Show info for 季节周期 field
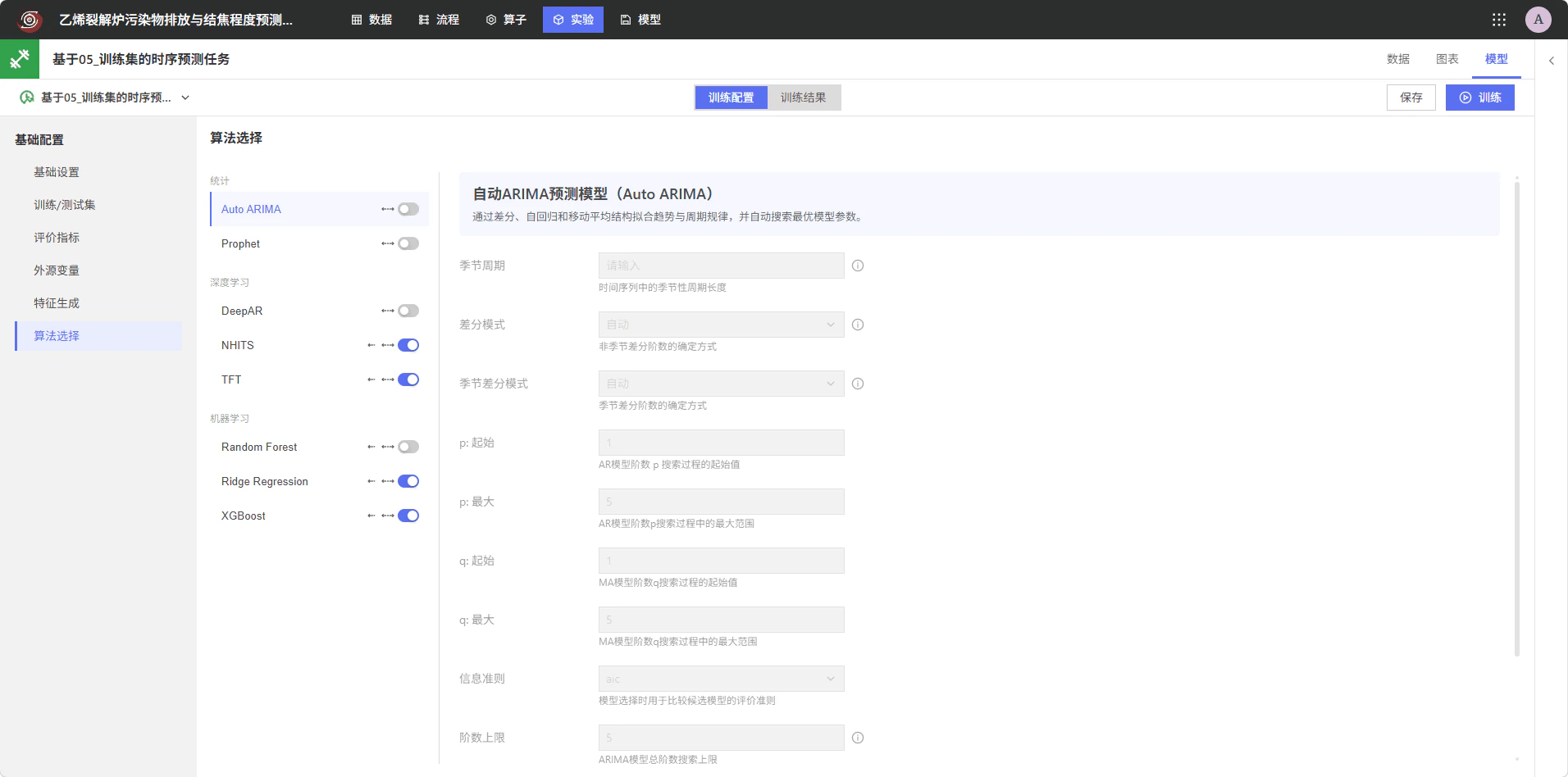1568x777 pixels. [x=858, y=266]
